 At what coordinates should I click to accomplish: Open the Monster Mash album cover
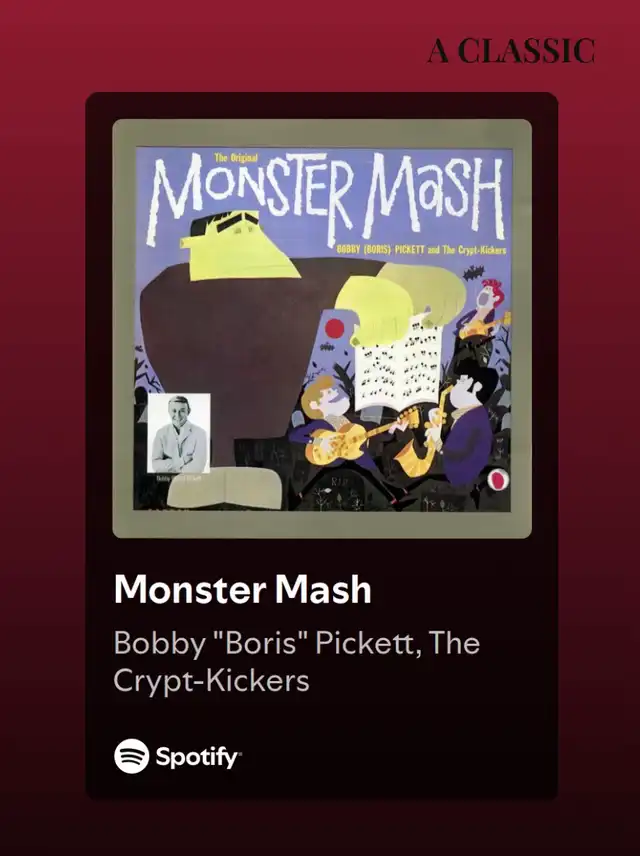(x=322, y=329)
